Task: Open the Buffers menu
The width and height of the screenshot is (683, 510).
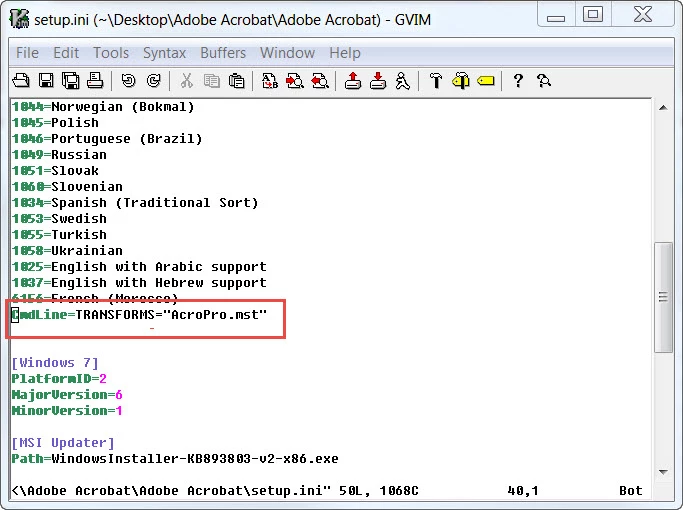Action: click(x=223, y=53)
